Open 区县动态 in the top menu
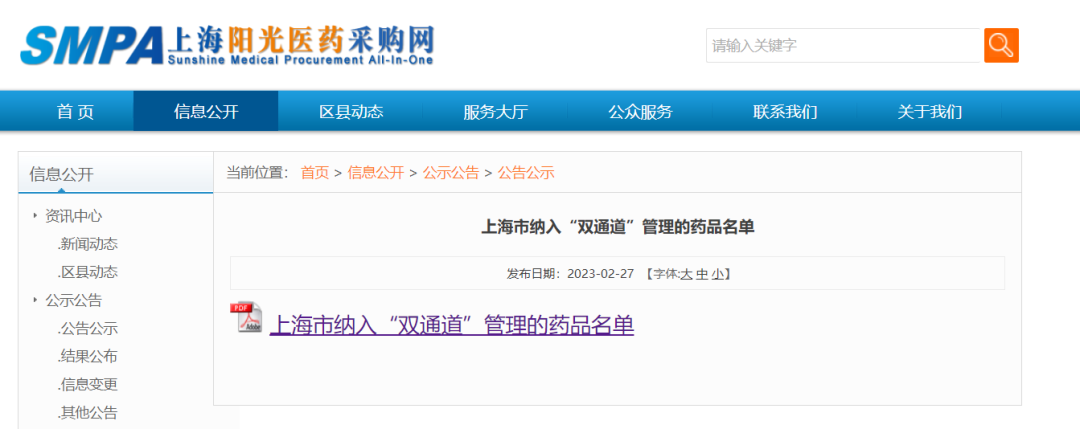The width and height of the screenshot is (1080, 429). pyautogui.click(x=351, y=112)
